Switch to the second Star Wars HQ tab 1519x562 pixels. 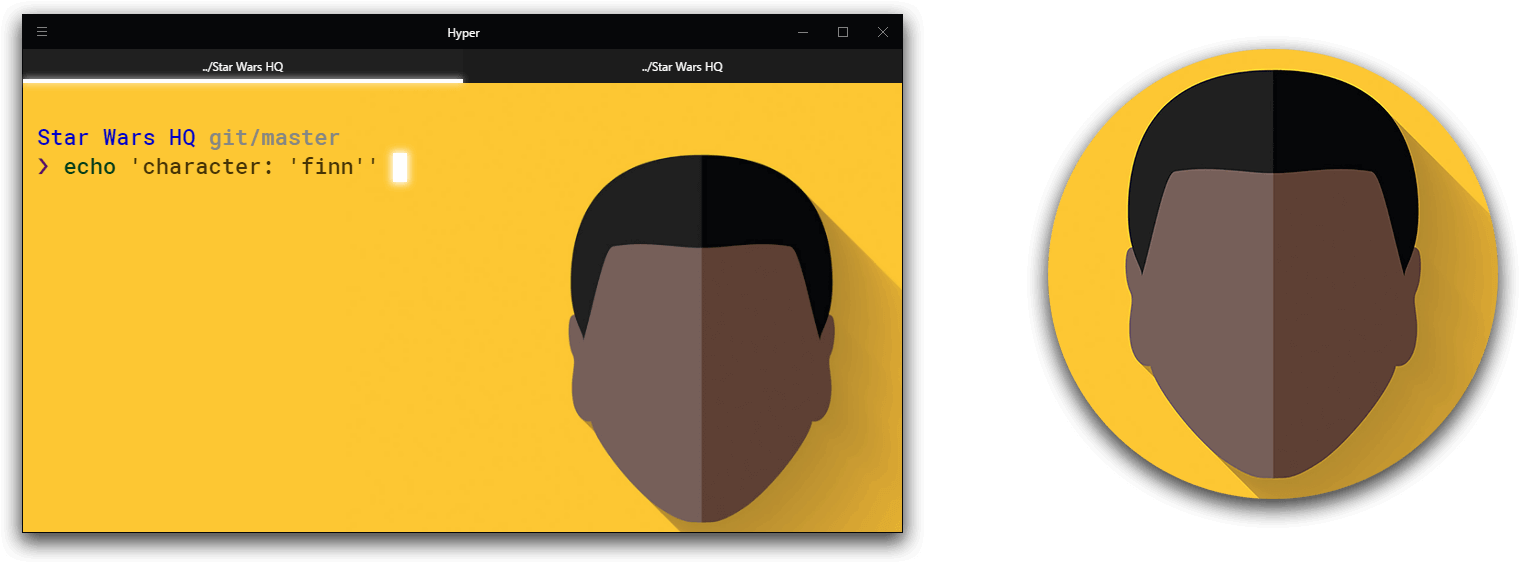coord(682,67)
